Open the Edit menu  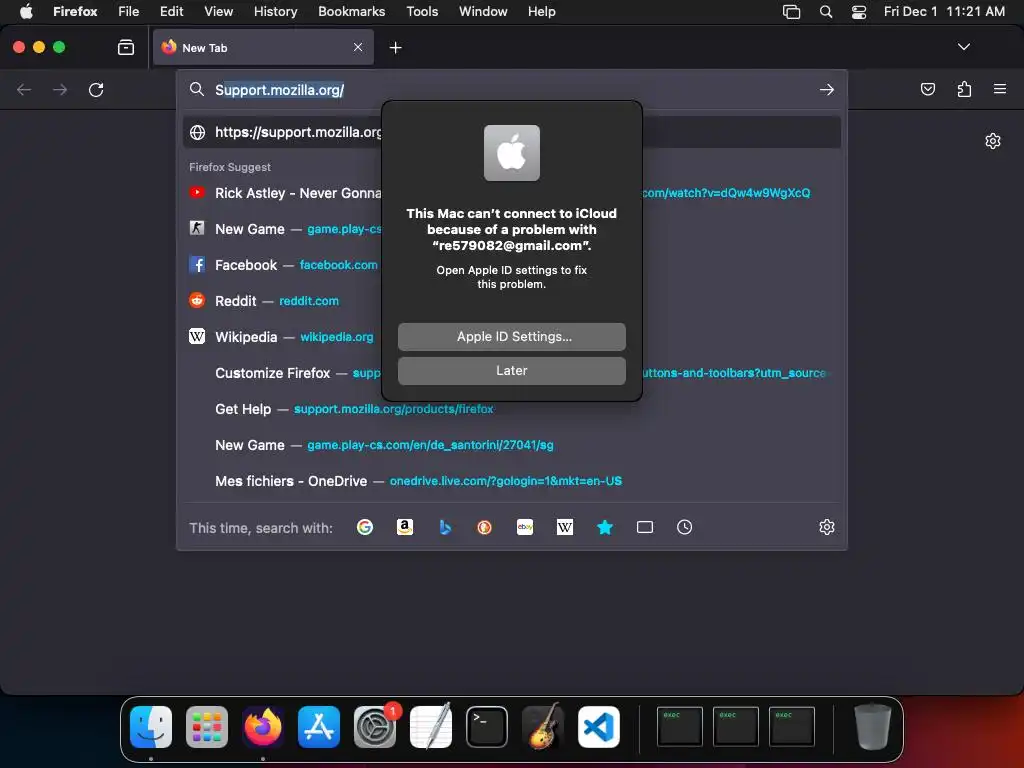pyautogui.click(x=172, y=11)
